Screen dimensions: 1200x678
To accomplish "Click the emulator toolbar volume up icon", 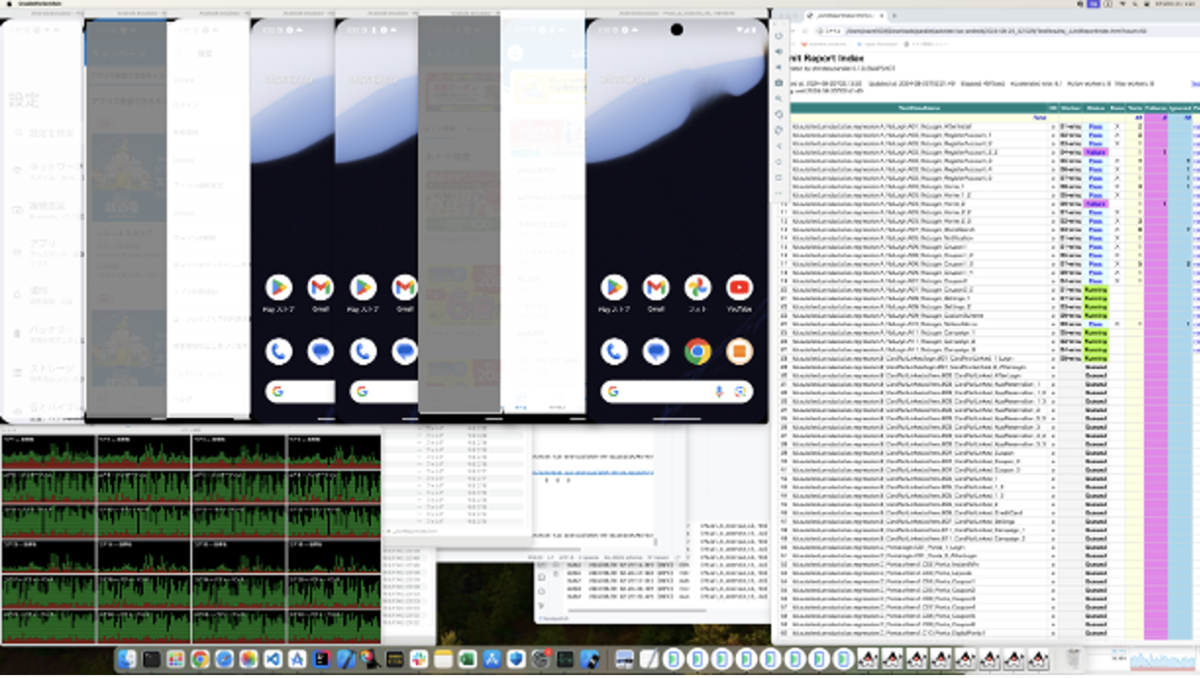I will [779, 52].
